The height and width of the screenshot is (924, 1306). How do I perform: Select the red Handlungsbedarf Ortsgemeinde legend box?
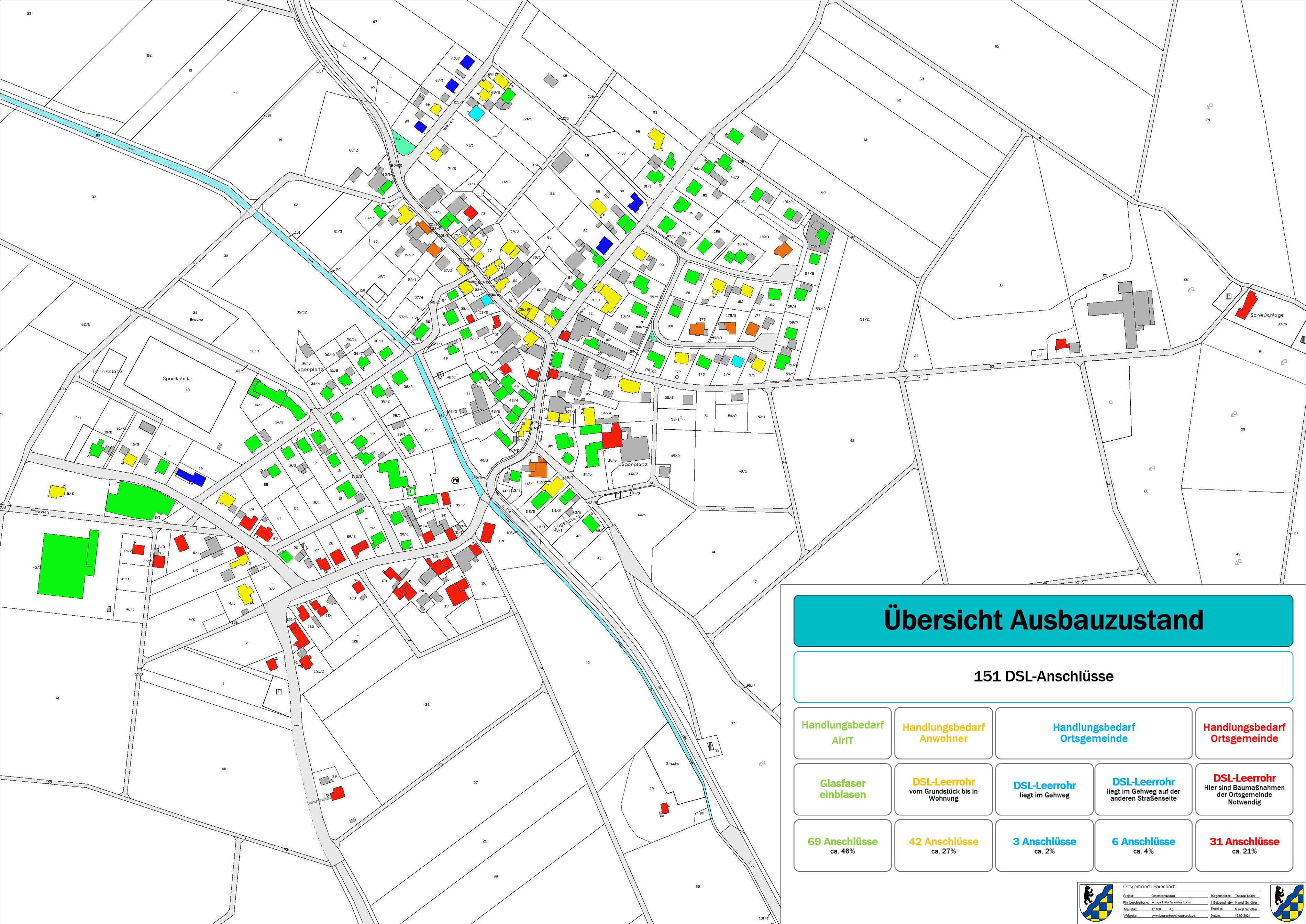tap(1244, 733)
